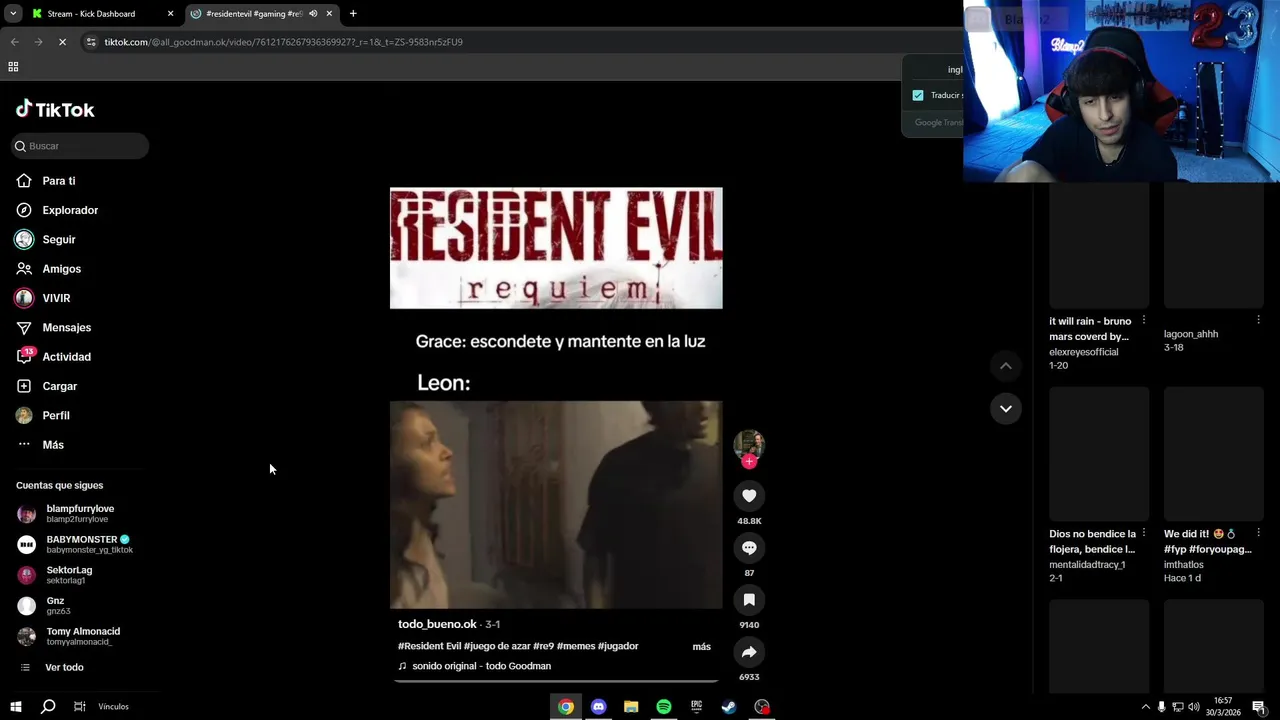Open the volume control in tray

tap(1193, 707)
